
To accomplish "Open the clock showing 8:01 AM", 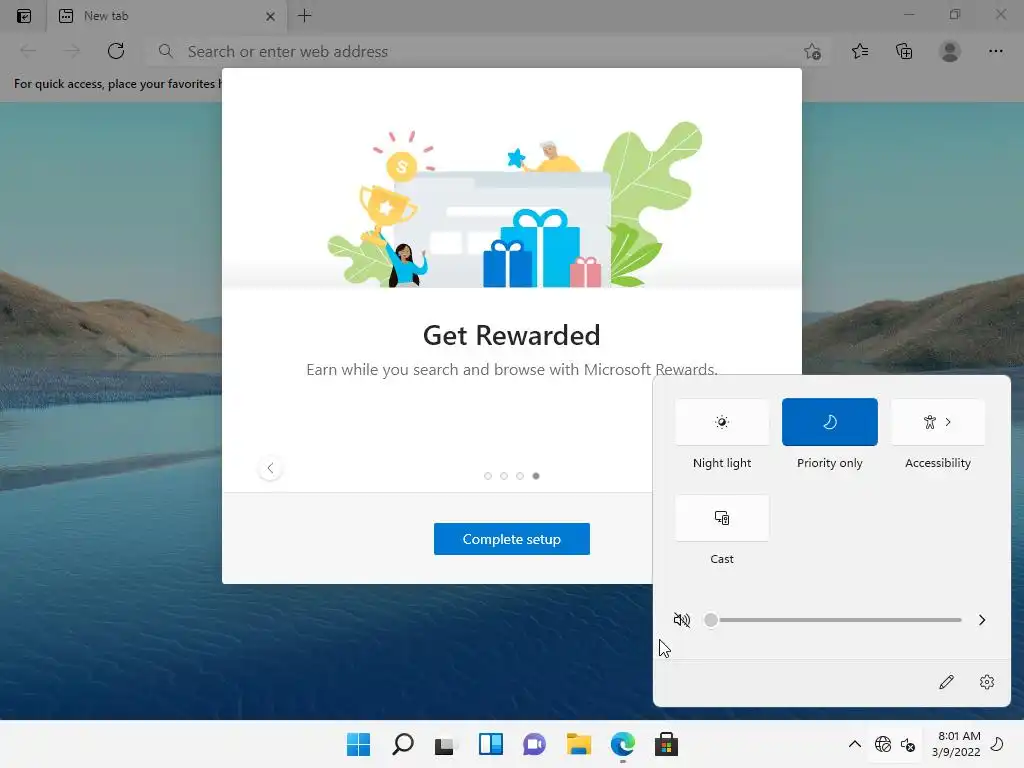I will [x=956, y=744].
